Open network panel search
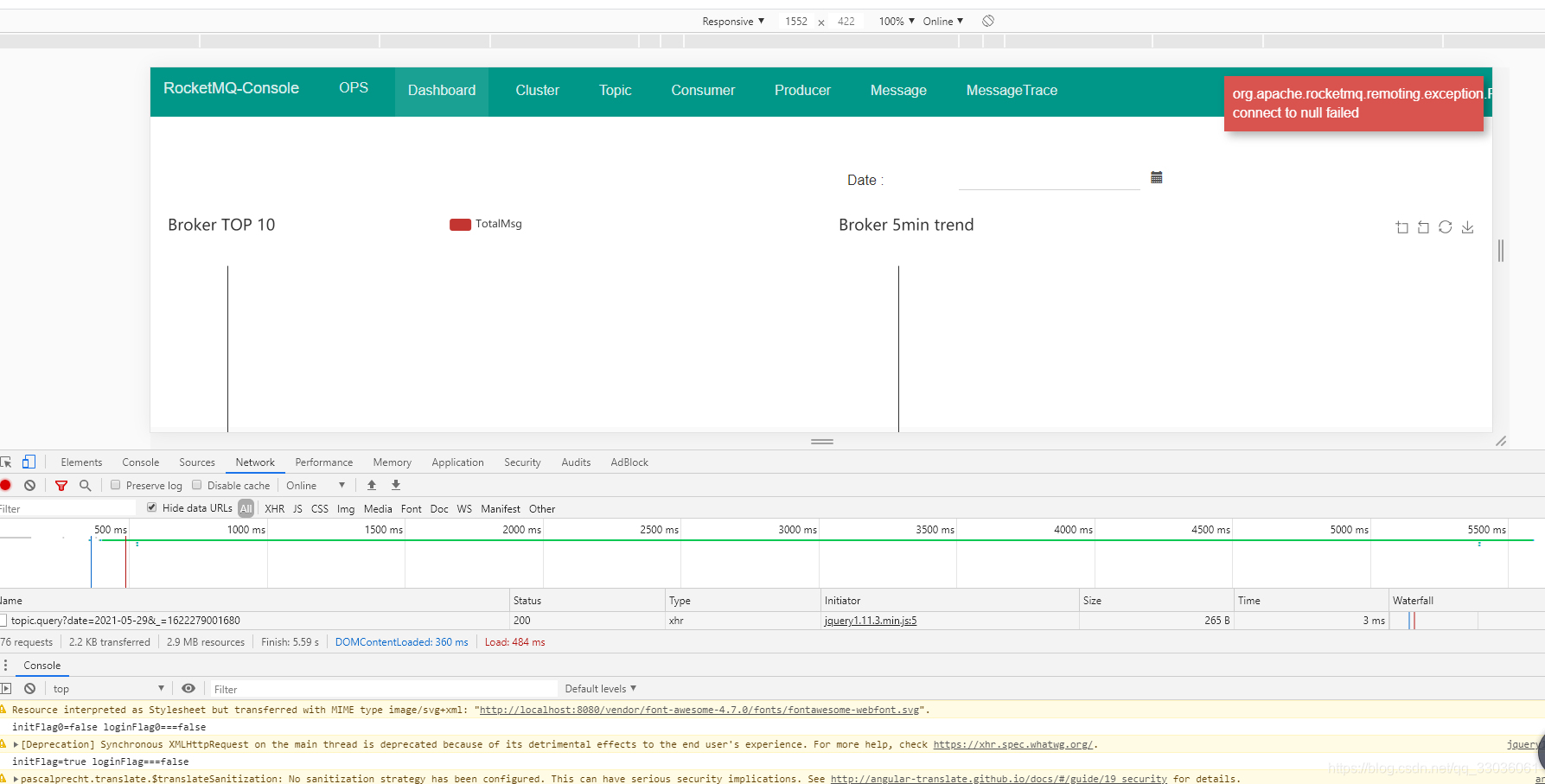Screen dimensions: 1545x784 85,485
